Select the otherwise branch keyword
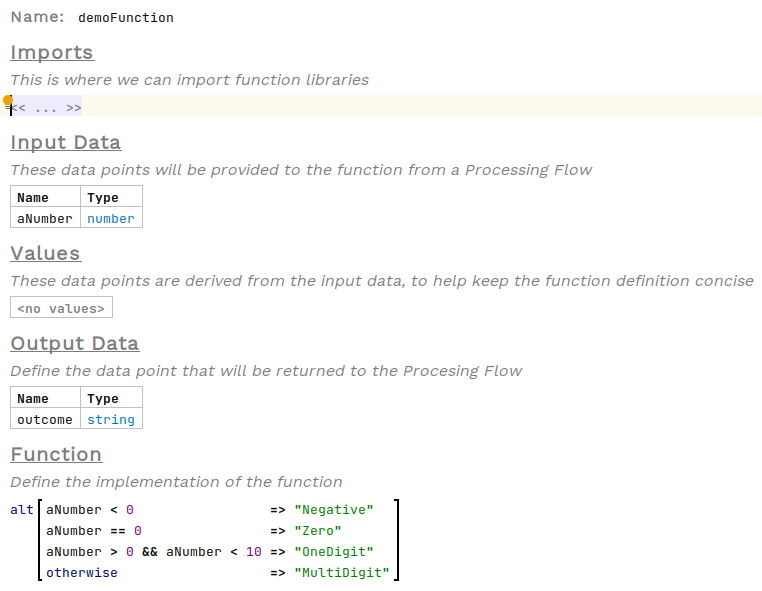 [x=82, y=573]
